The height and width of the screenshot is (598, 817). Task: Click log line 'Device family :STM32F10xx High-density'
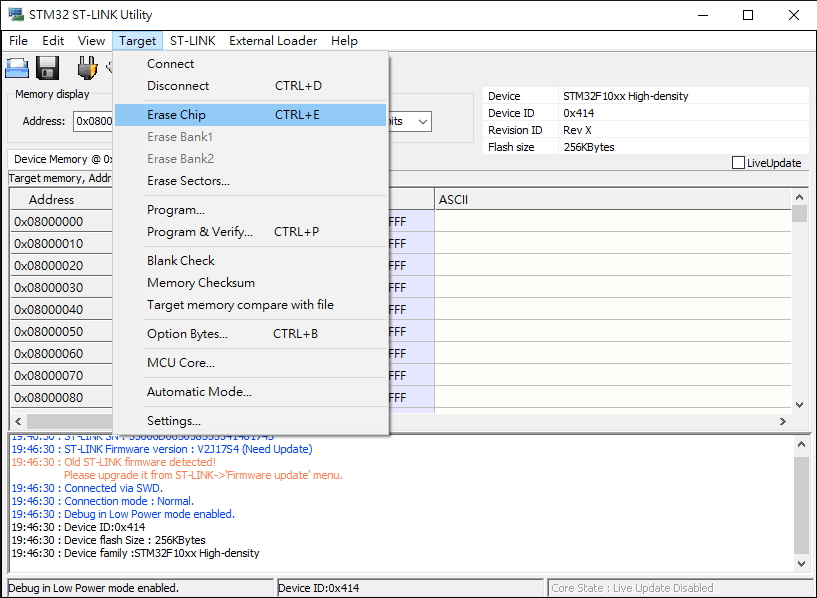[135, 554]
